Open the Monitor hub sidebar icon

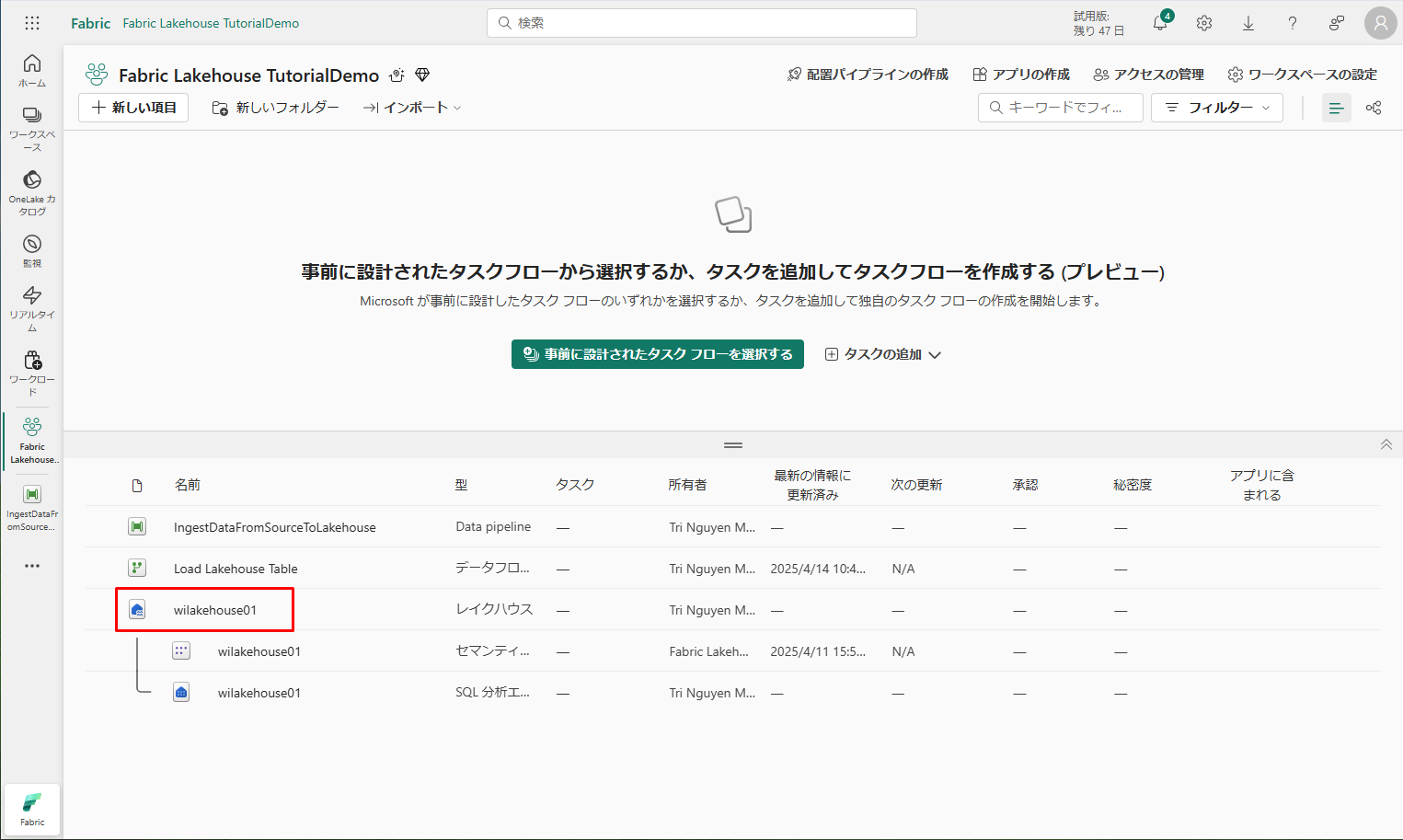click(x=32, y=249)
